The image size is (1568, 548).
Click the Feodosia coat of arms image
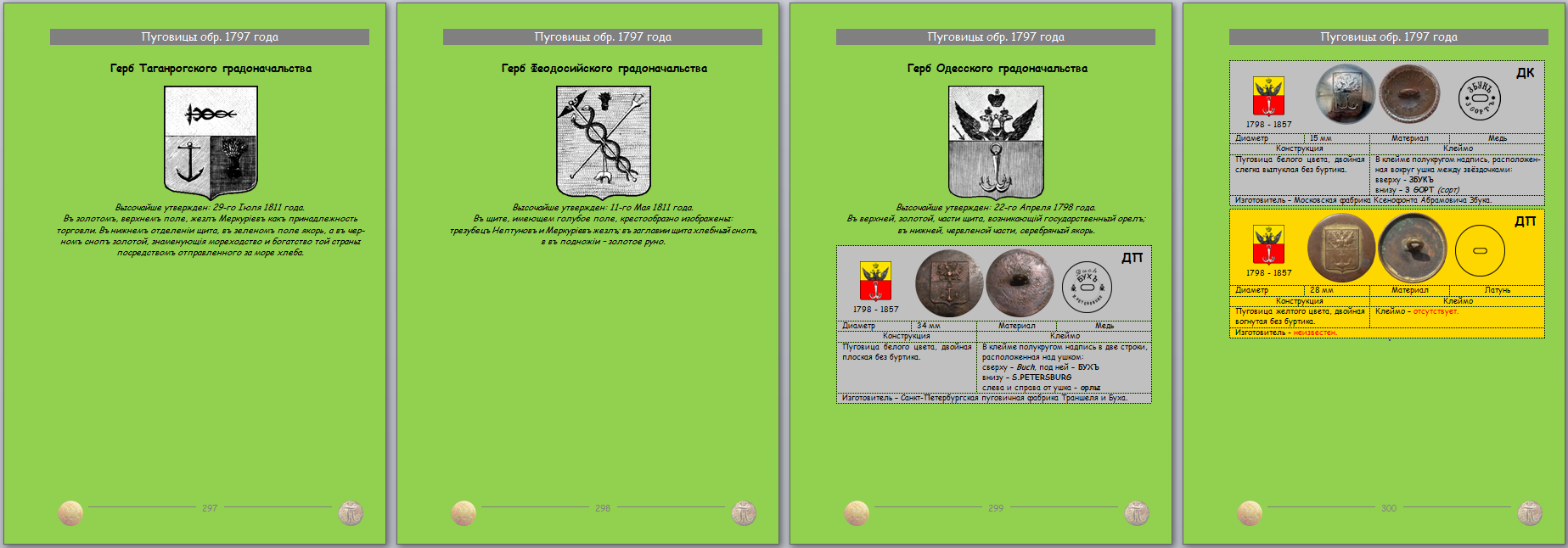tap(603, 142)
